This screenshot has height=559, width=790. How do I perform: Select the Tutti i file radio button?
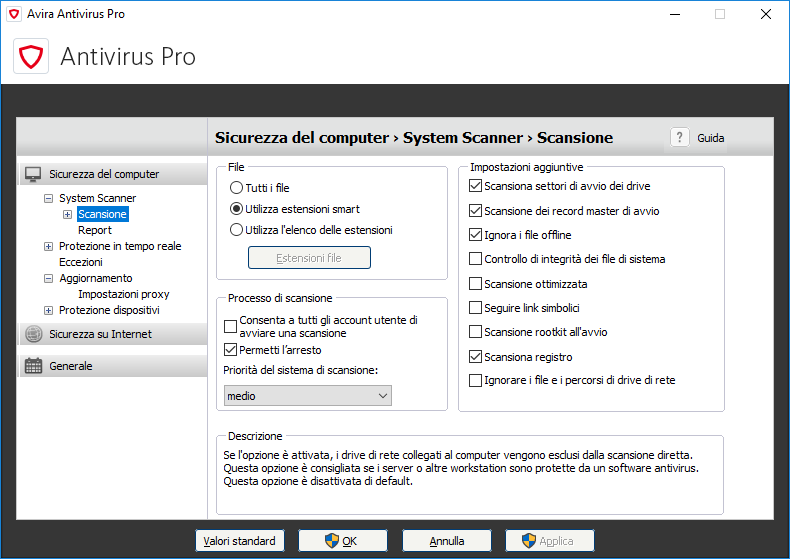[236, 187]
